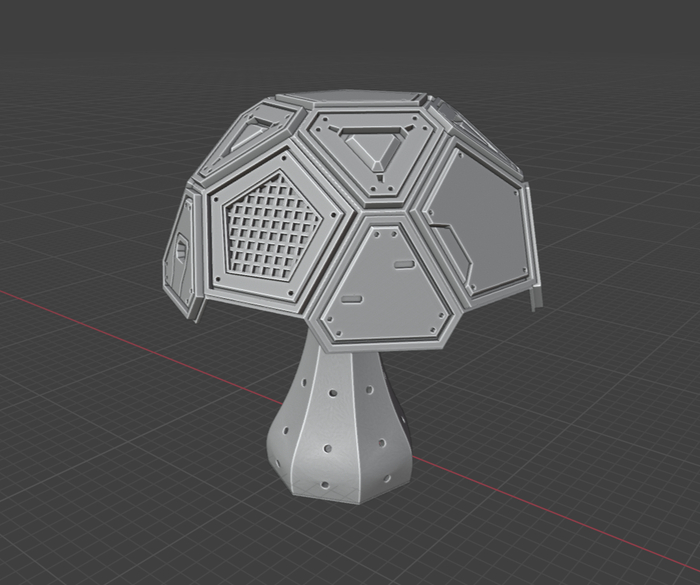The width and height of the screenshot is (700, 585).
Task: Select the pentagon grille panel on the dome
Action: point(264,222)
